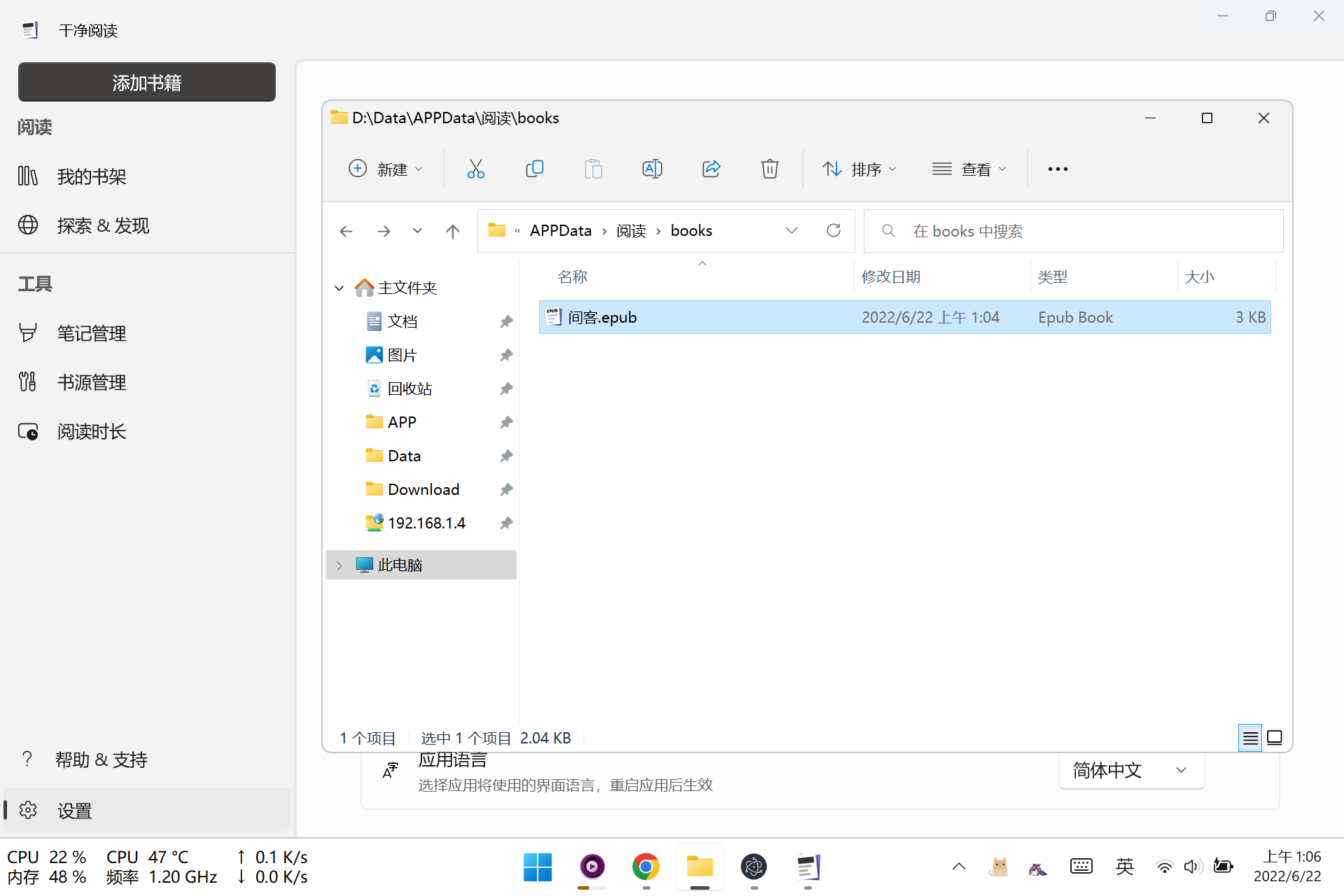Open 我的书架 in sidebar
This screenshot has height=896, width=1344.
92,176
